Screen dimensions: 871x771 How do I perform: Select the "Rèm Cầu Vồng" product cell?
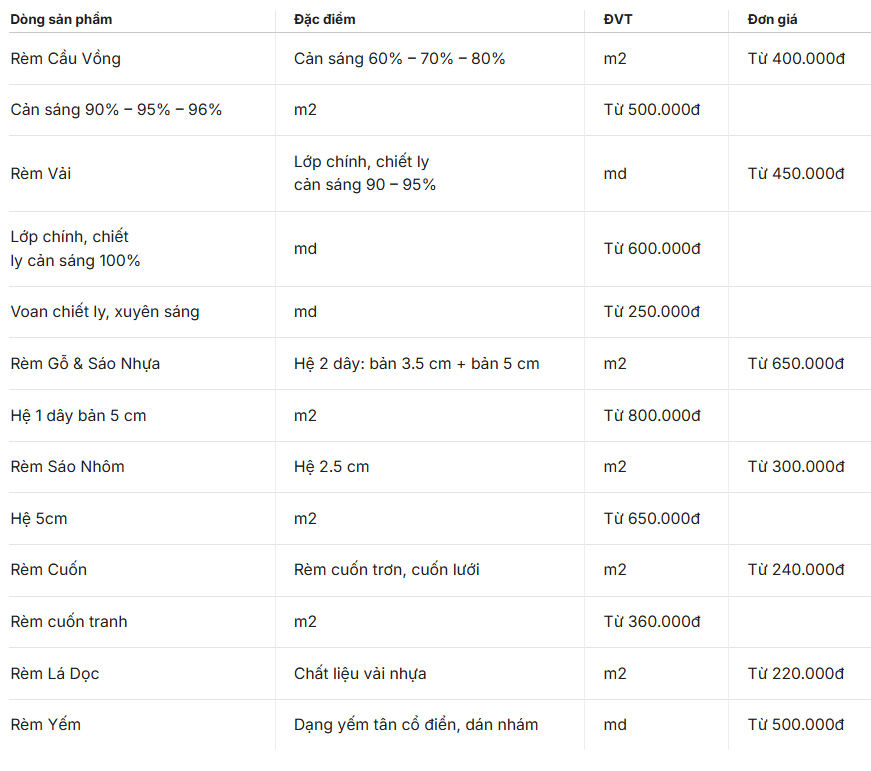65,59
